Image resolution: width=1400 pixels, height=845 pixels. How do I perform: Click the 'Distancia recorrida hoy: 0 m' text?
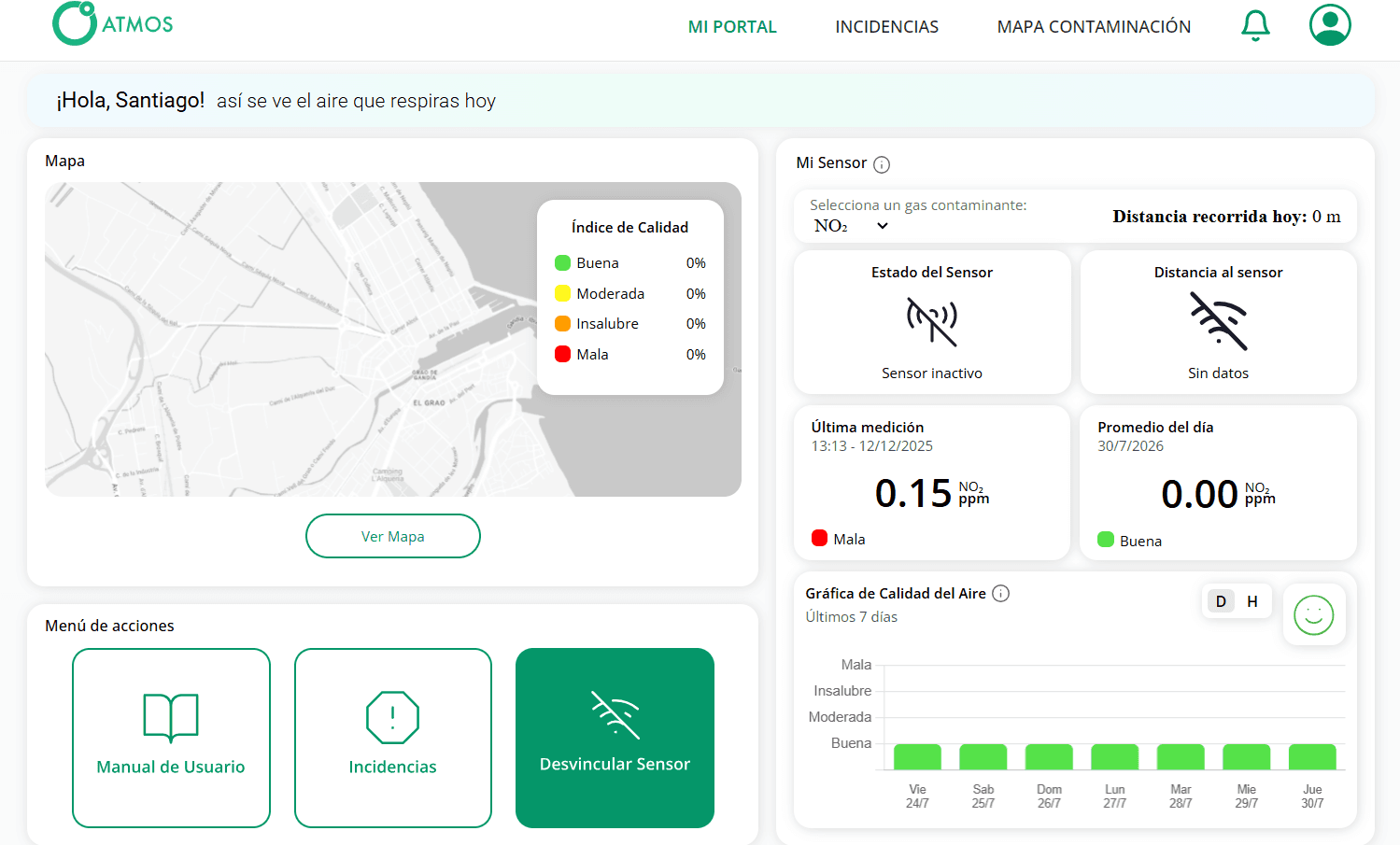pyautogui.click(x=1226, y=217)
